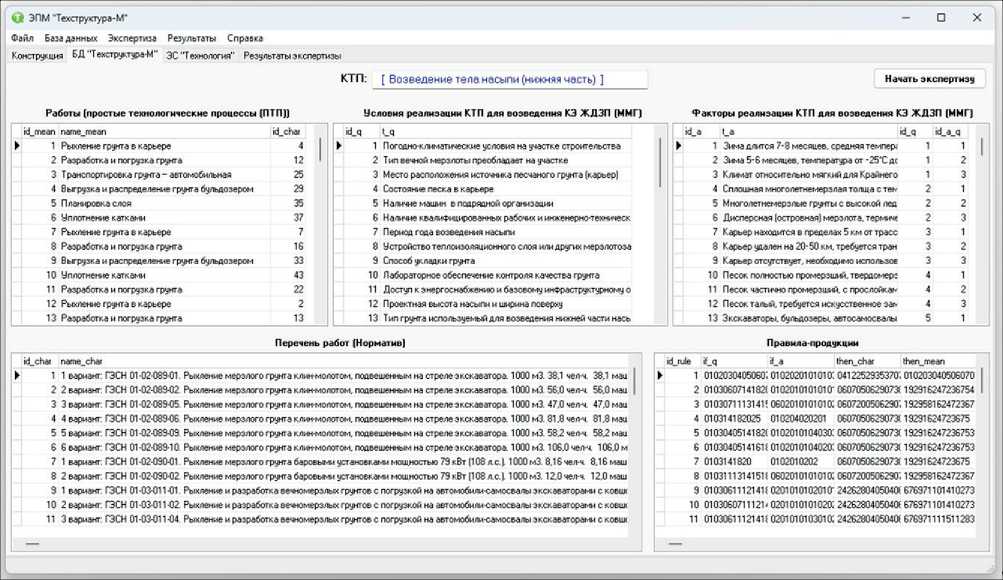The height and width of the screenshot is (580, 1003).
Task: Click the t_q column header
Action: pyautogui.click(x=506, y=132)
